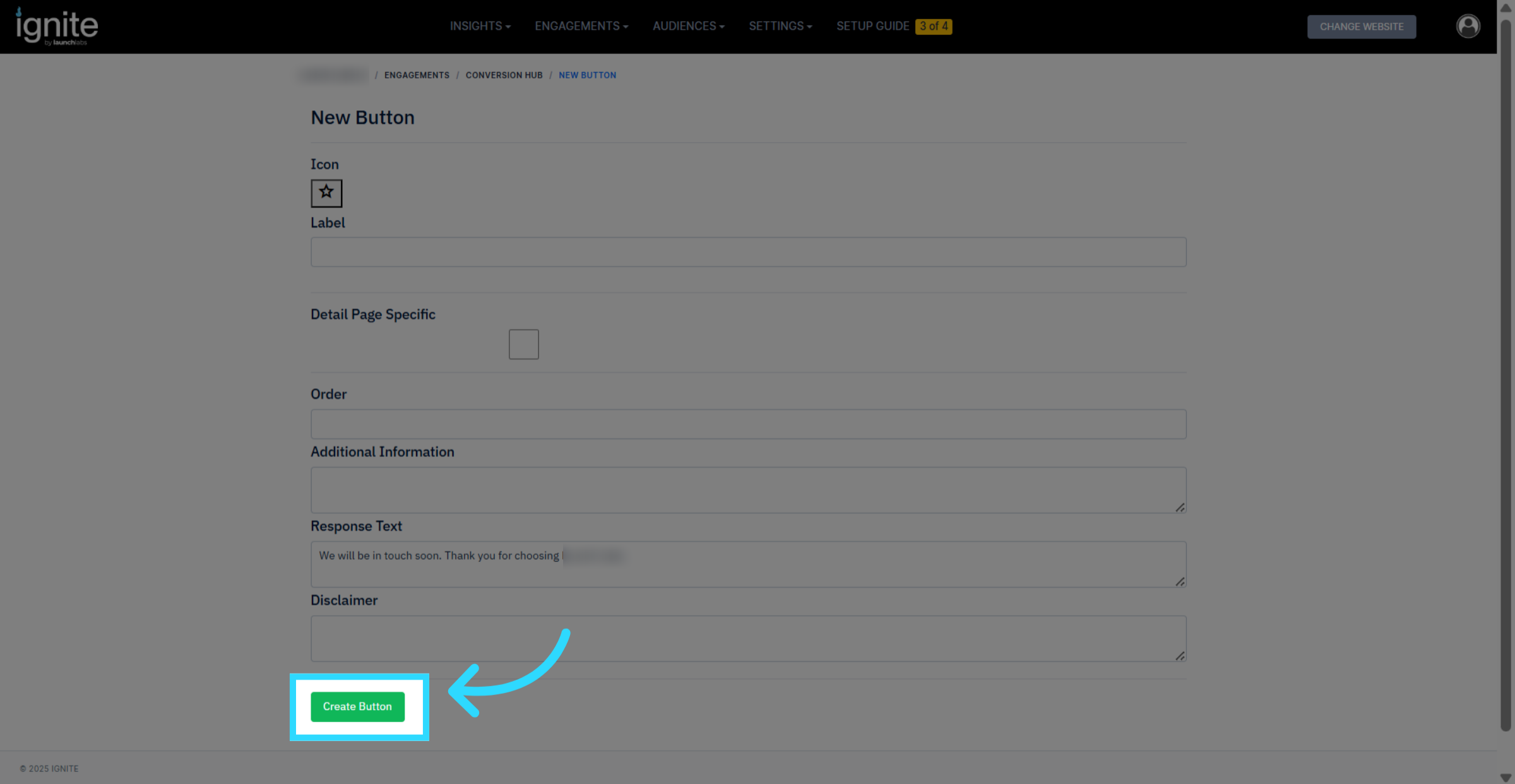
Task: Click the Change Website button
Action: 1361,27
